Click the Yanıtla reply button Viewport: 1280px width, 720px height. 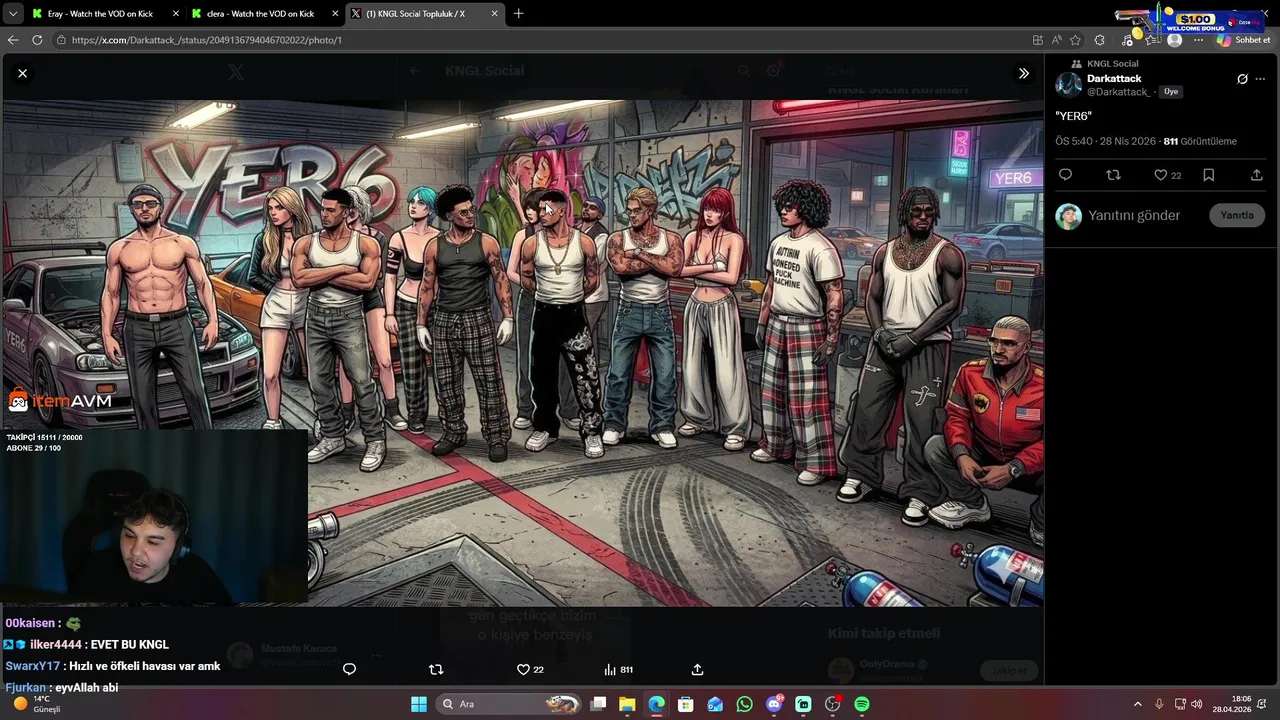[1237, 215]
